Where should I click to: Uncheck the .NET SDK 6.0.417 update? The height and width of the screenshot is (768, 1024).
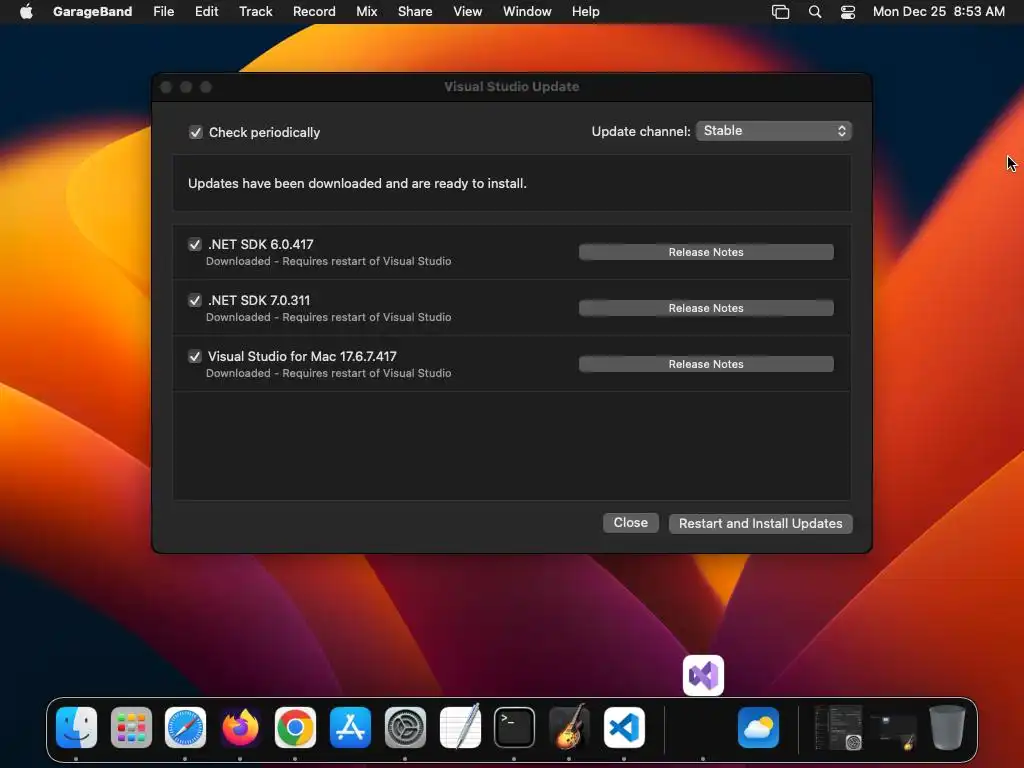click(195, 244)
